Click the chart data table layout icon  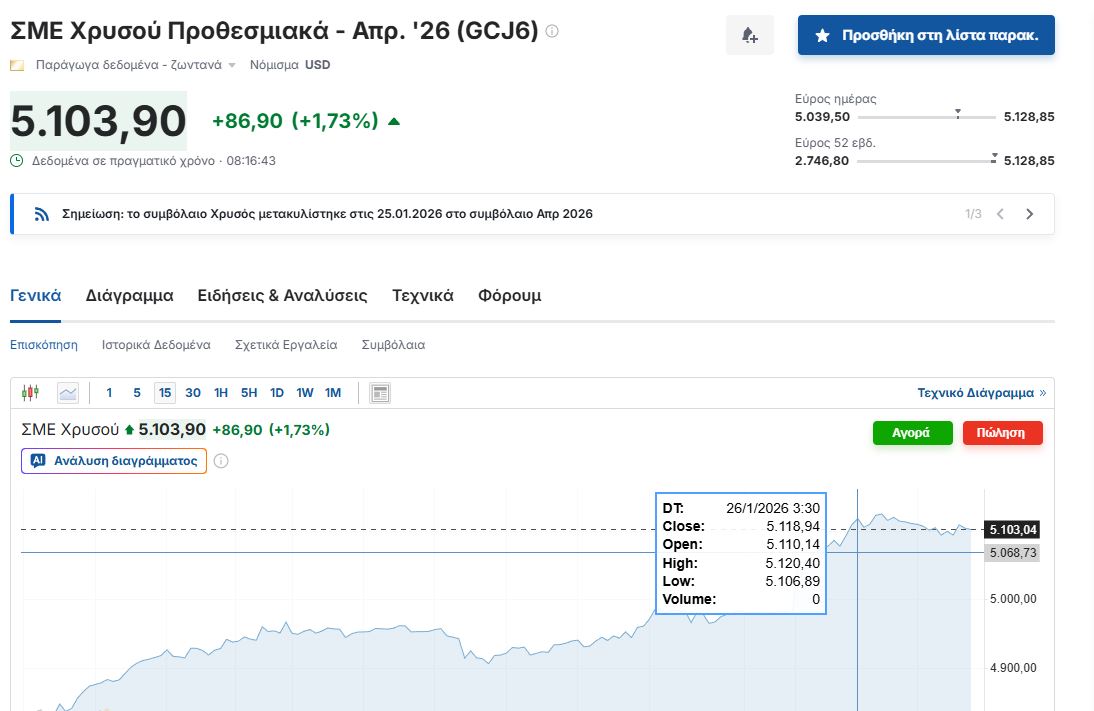380,393
